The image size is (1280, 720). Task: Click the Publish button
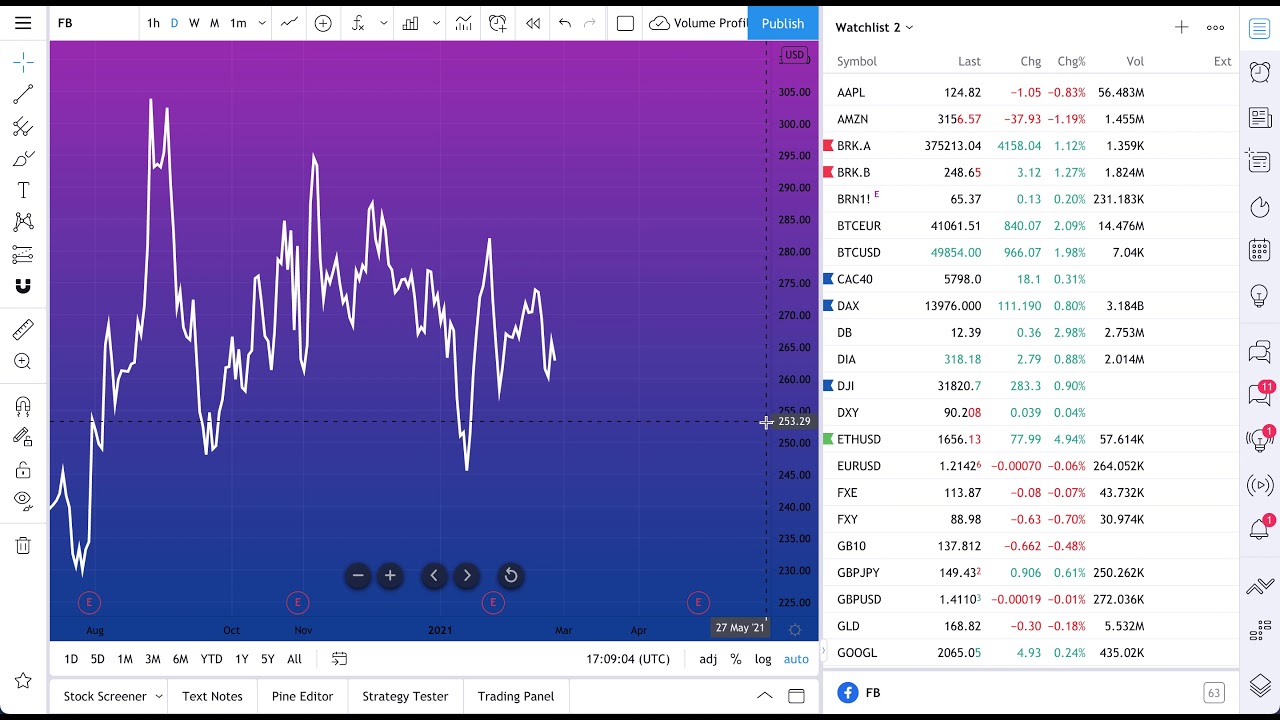click(x=783, y=23)
